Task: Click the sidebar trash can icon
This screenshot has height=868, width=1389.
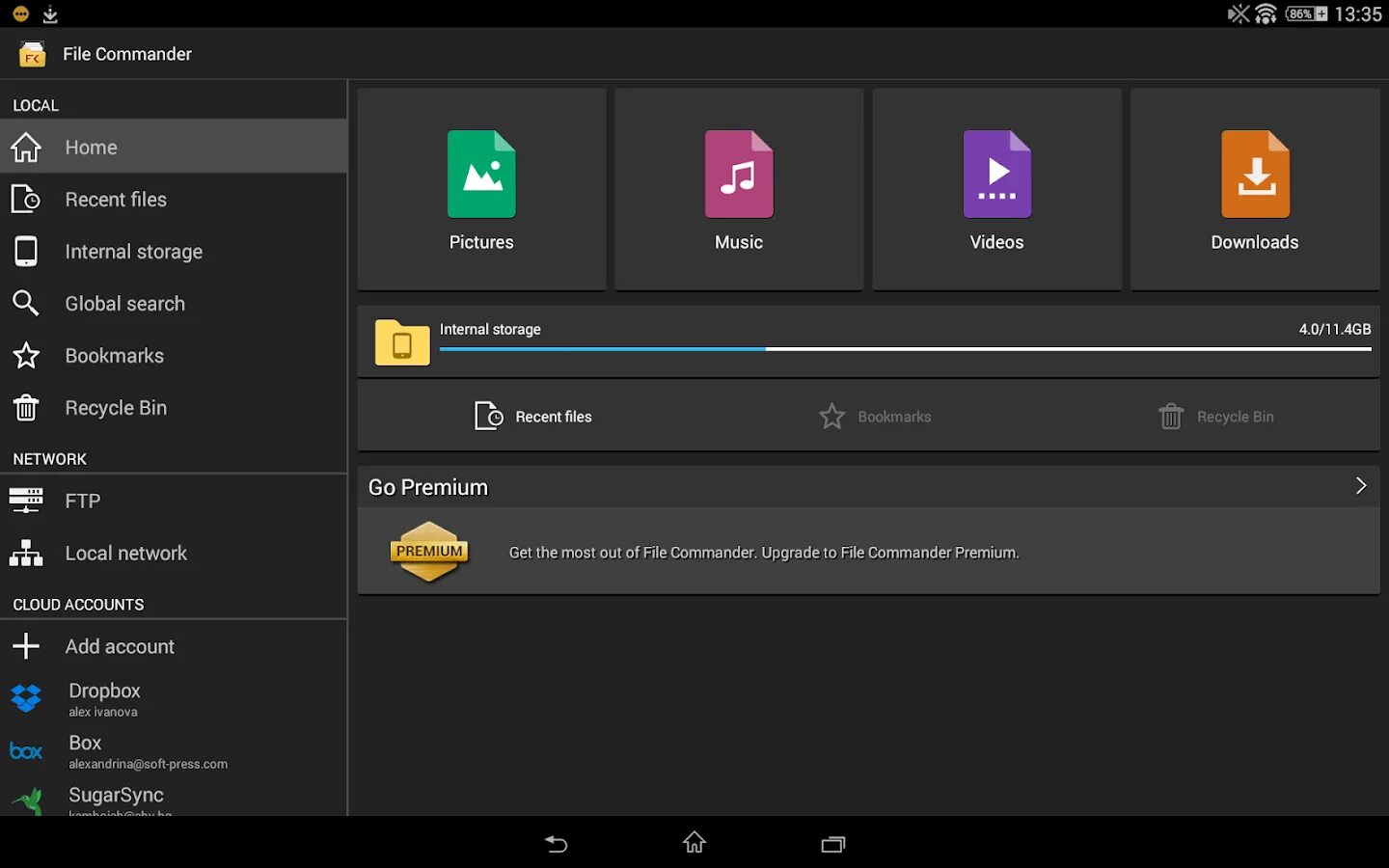Action: [26, 408]
